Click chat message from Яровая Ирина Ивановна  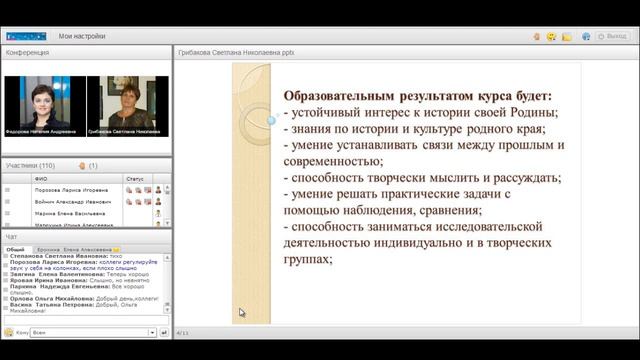pos(80,281)
